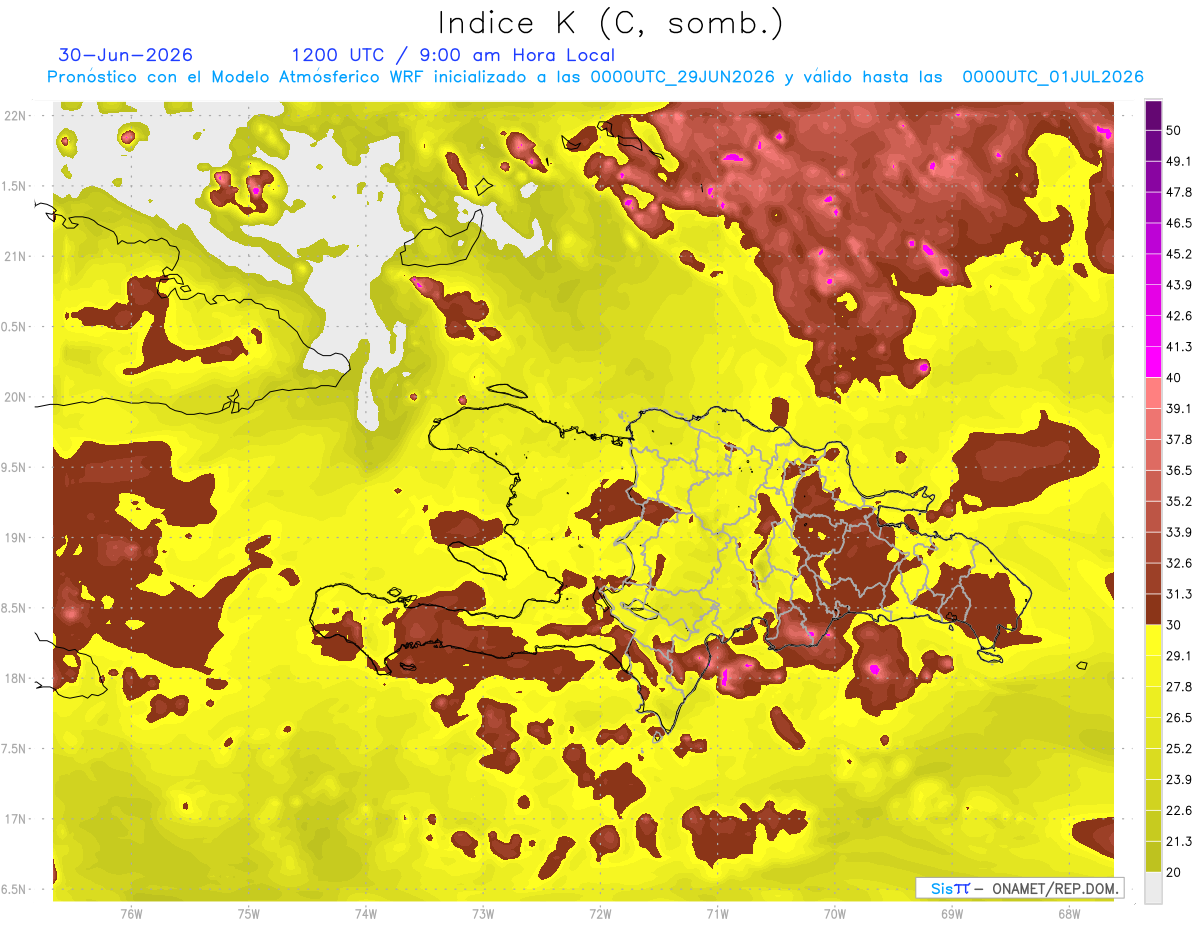Screen dimensions: 1200x927
Task: Select the date text "30-Jun-2026"
Action: [x=126, y=55]
